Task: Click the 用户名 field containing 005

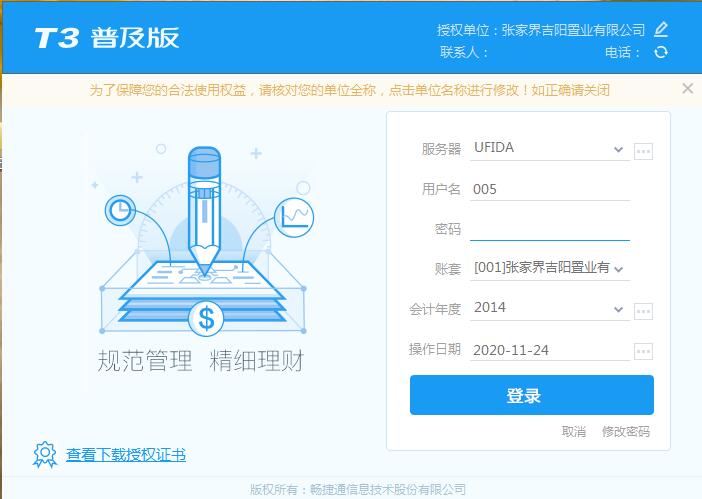Action: point(550,189)
